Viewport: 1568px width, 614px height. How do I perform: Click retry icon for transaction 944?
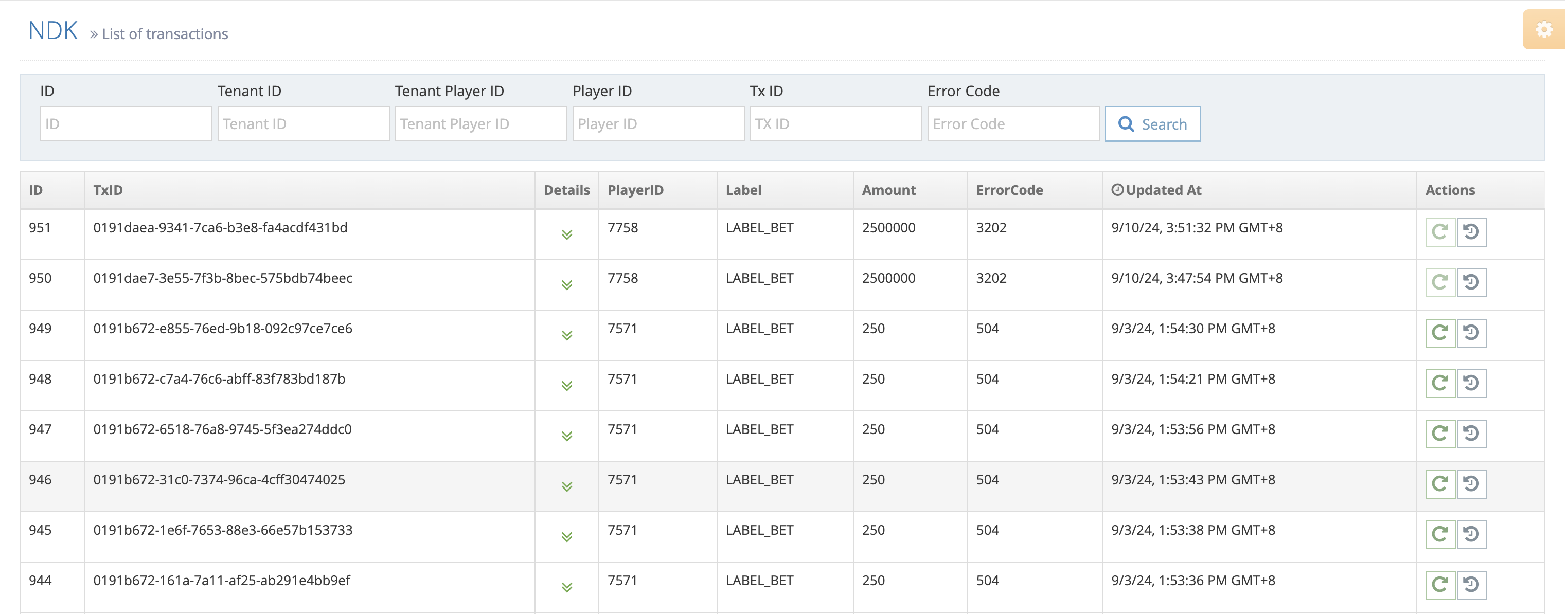click(1439, 585)
